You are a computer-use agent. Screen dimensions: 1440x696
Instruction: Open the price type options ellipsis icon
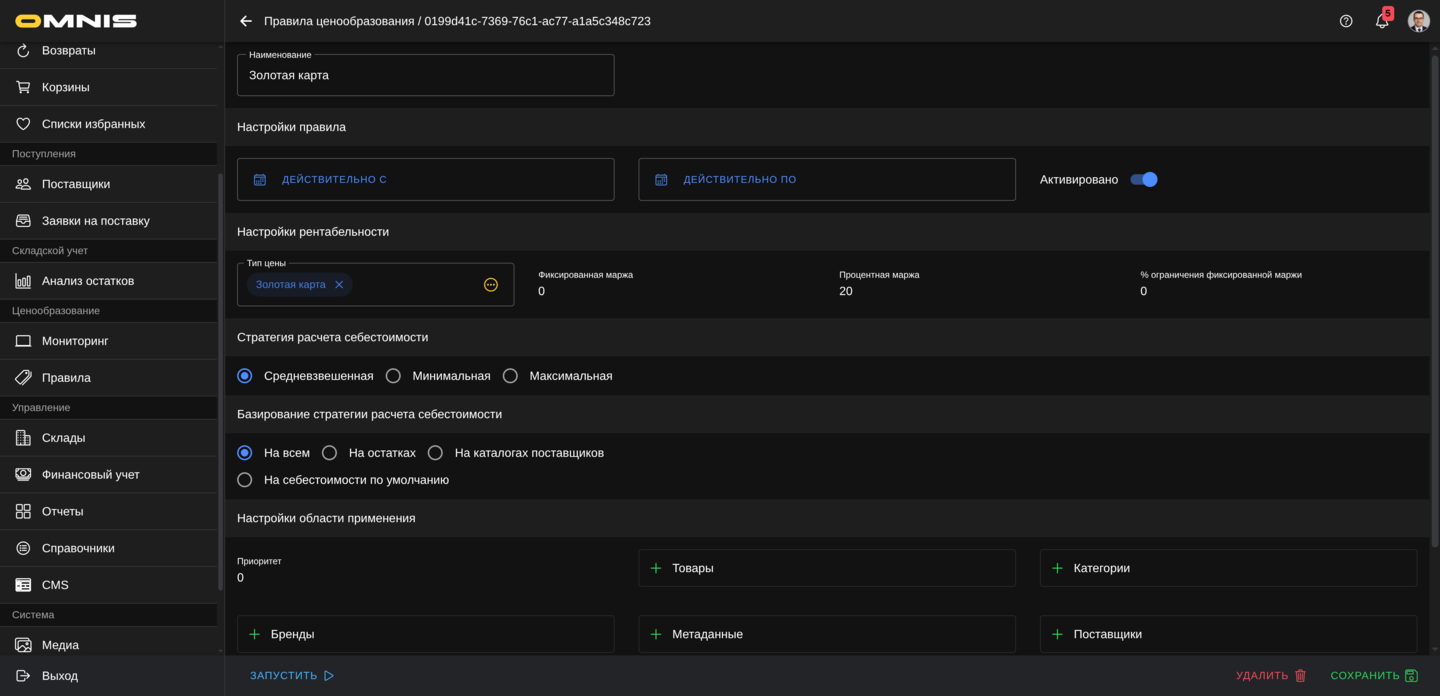[x=491, y=285]
